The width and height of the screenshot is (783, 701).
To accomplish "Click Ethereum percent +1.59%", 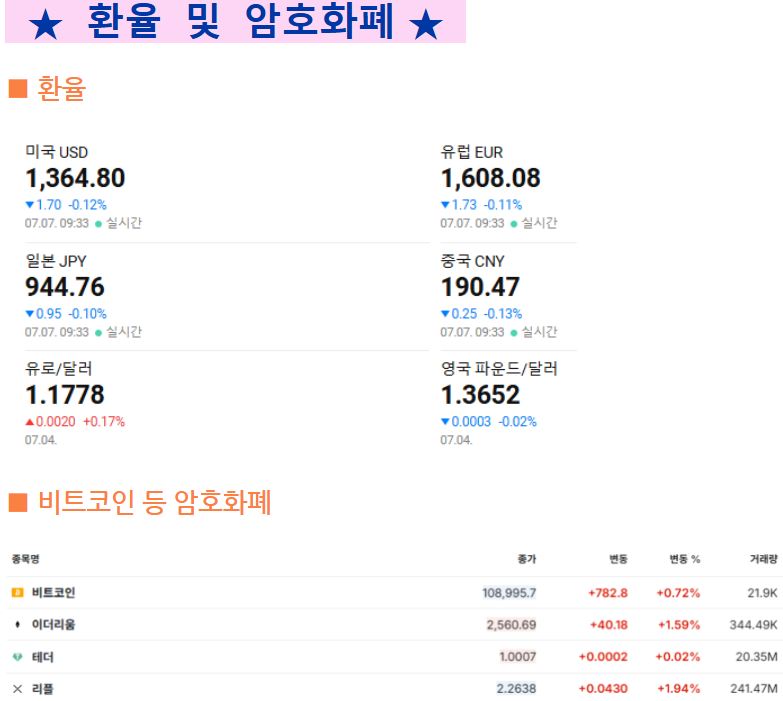I will click(679, 625).
